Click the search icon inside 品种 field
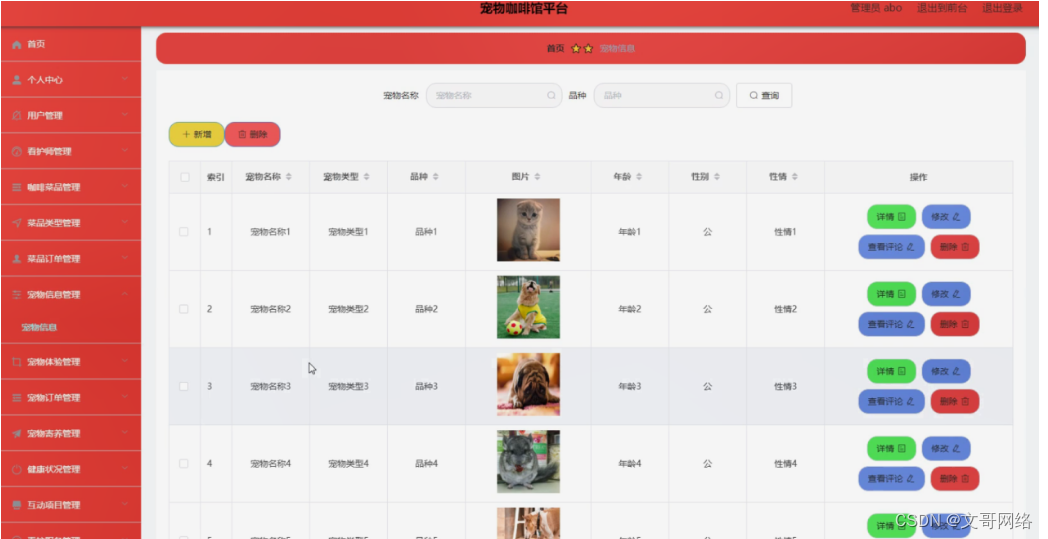 coord(719,96)
